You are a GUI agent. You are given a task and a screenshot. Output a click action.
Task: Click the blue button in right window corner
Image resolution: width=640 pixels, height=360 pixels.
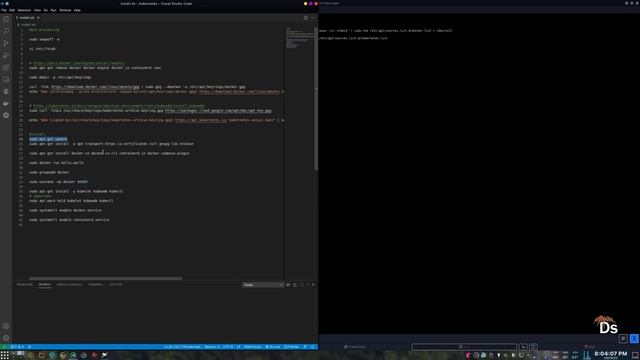pos(634,338)
